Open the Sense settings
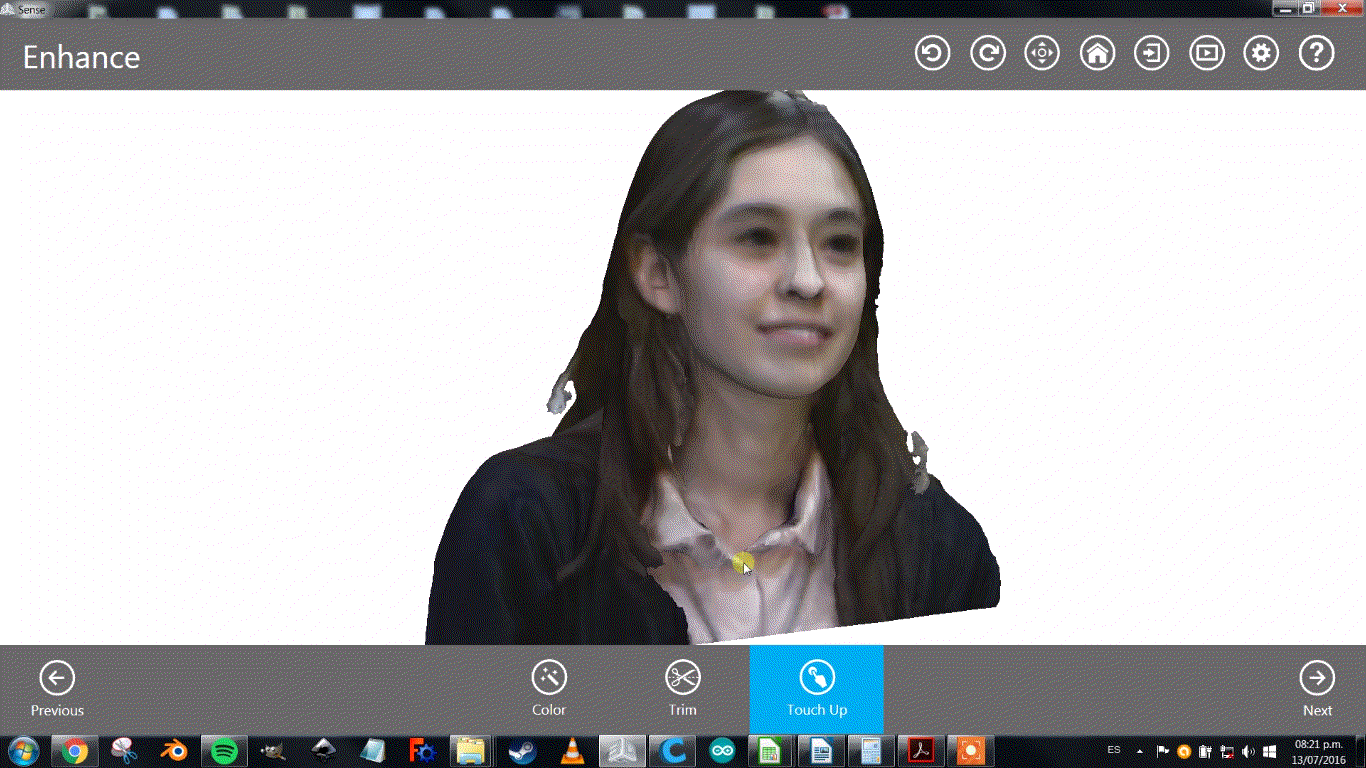1366x768 pixels. point(1261,52)
